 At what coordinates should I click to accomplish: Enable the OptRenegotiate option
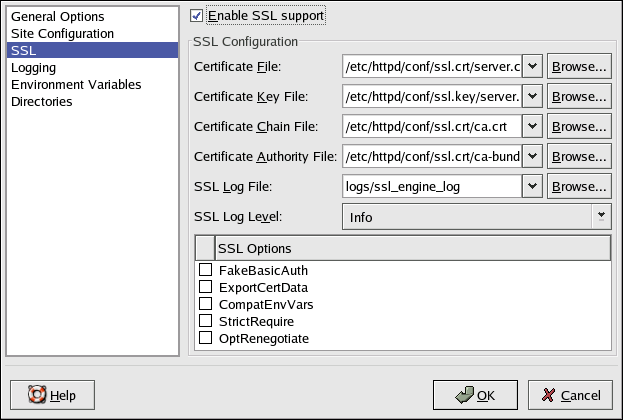[x=205, y=338]
